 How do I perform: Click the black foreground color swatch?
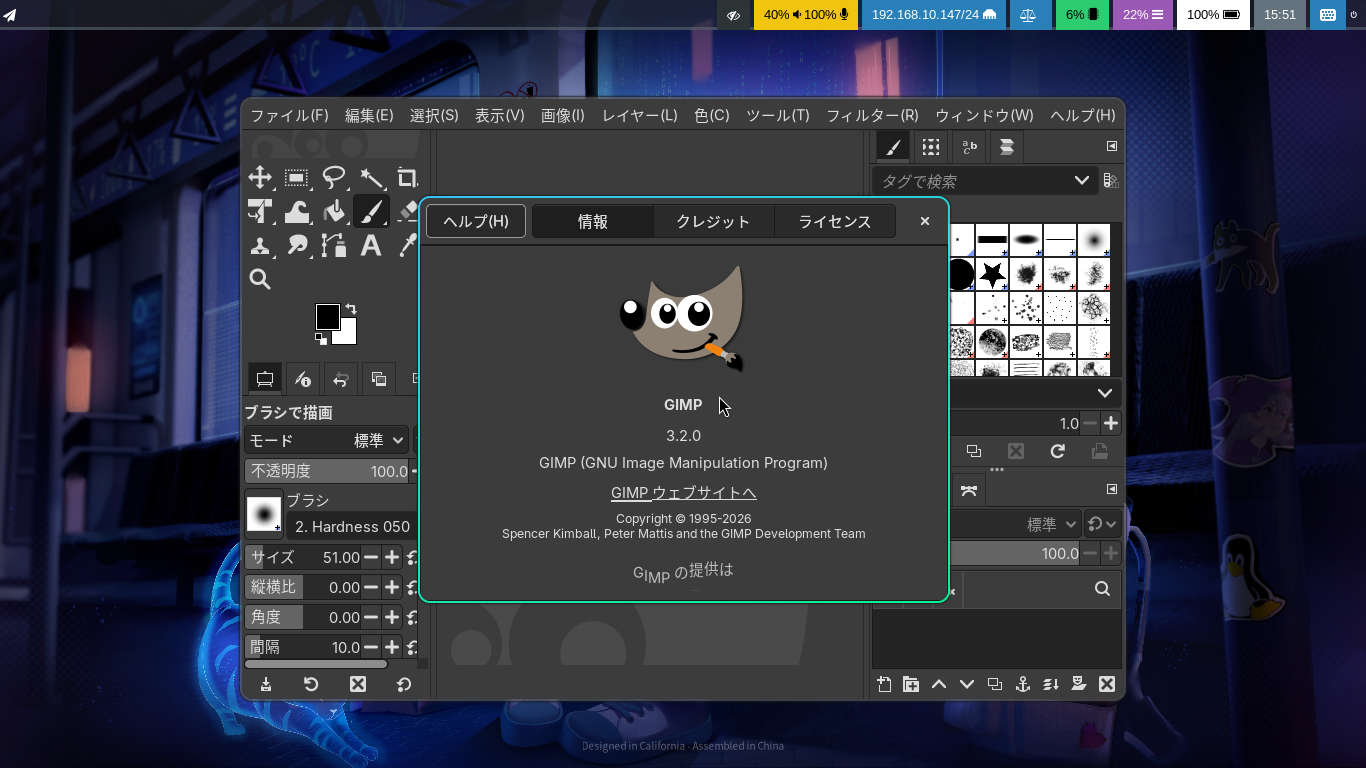[x=326, y=316]
